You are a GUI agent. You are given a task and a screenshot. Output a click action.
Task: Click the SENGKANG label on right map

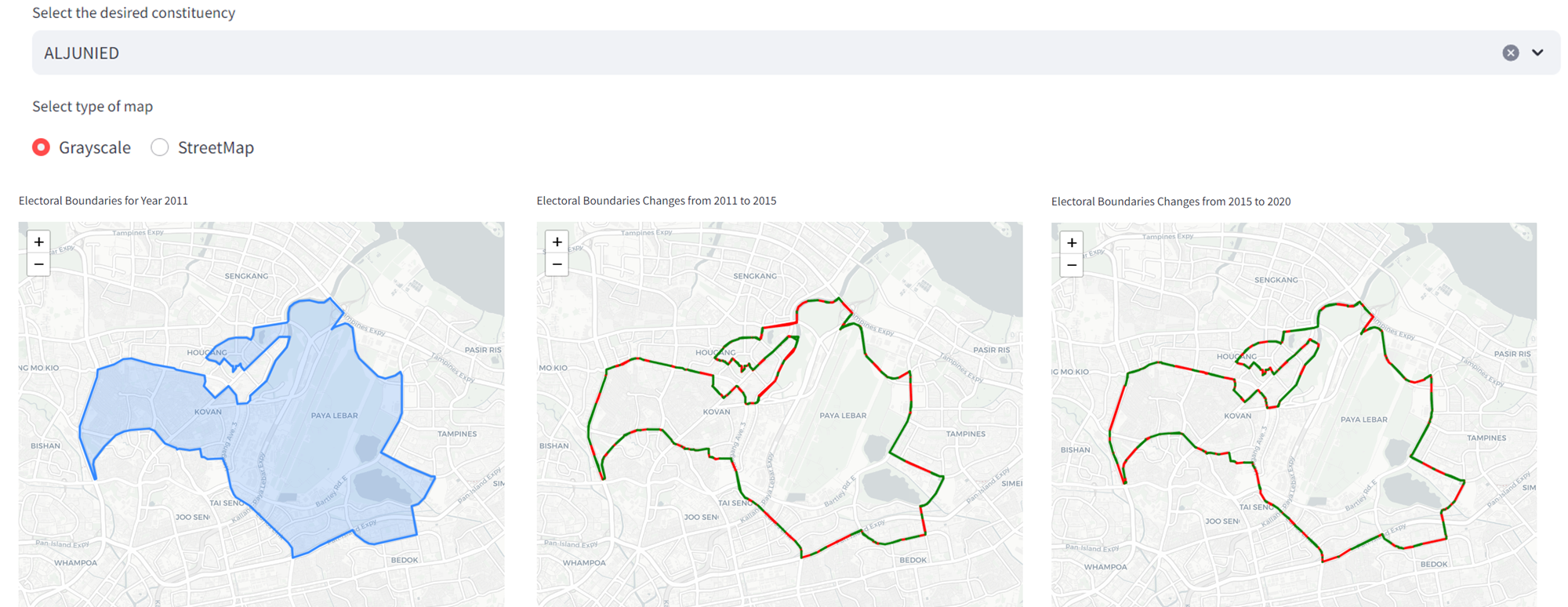(x=1276, y=280)
